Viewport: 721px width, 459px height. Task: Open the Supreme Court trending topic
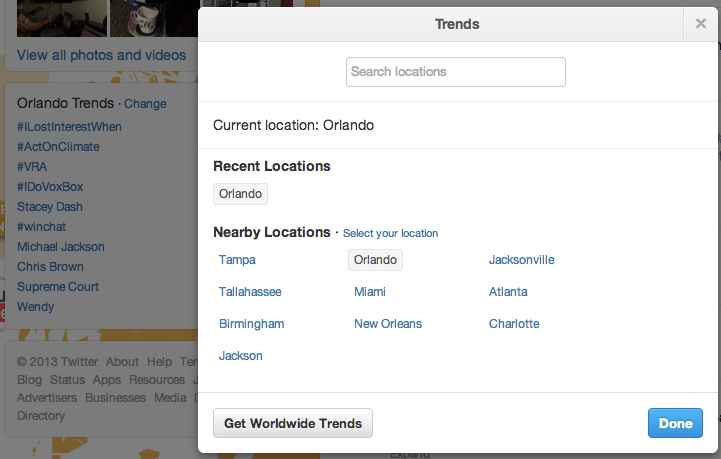[x=58, y=287]
